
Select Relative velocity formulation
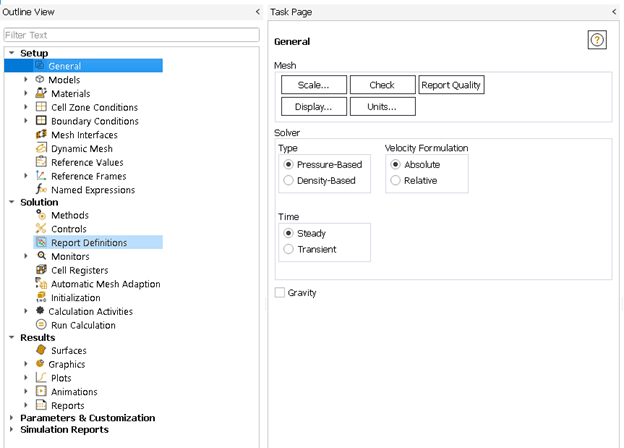click(x=396, y=181)
